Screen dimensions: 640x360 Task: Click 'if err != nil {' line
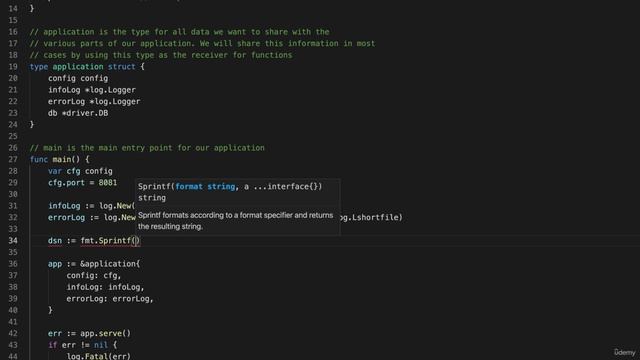(82, 345)
